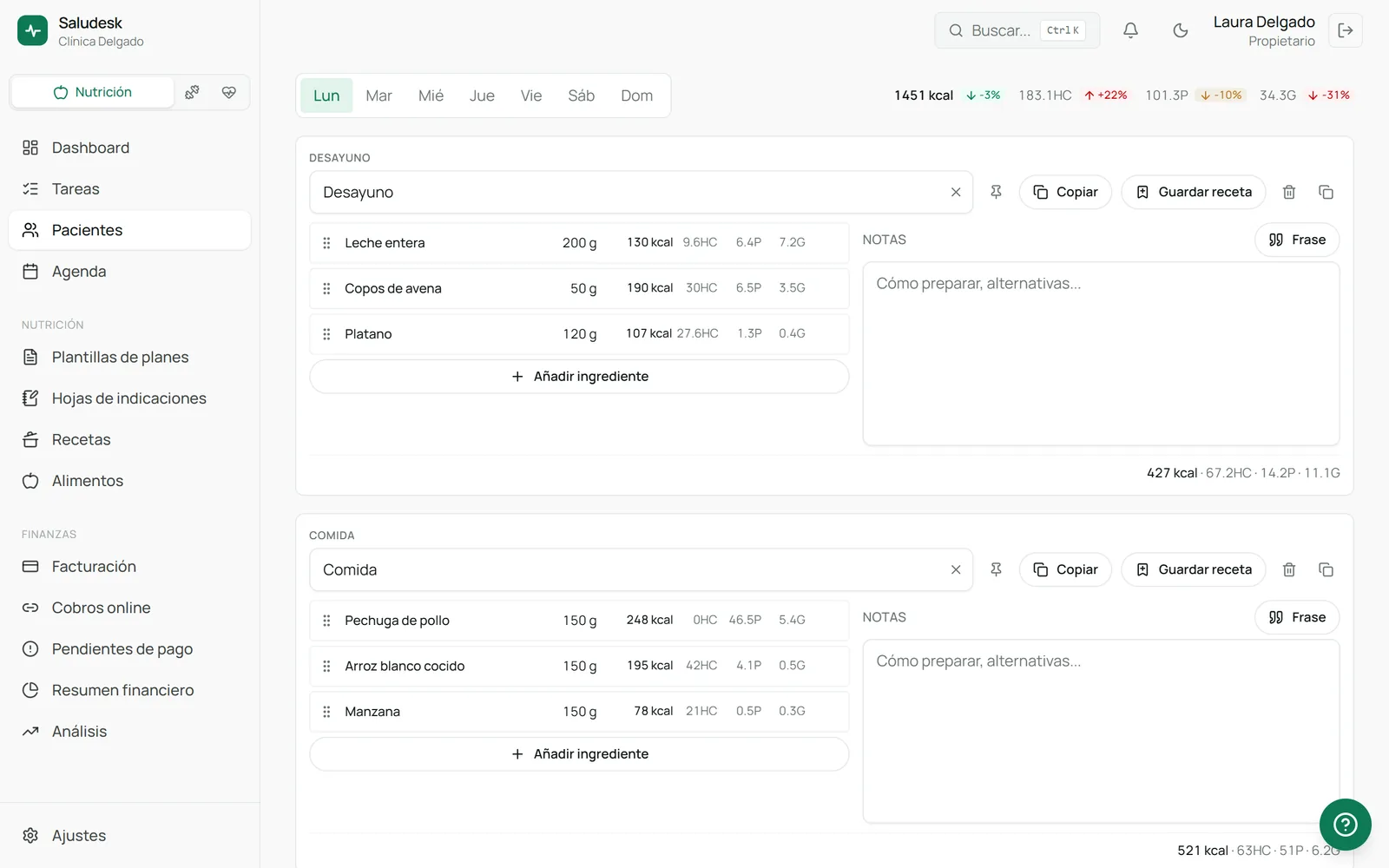
Task: Click into the Desayuno notes textarea
Action: click(1101, 353)
